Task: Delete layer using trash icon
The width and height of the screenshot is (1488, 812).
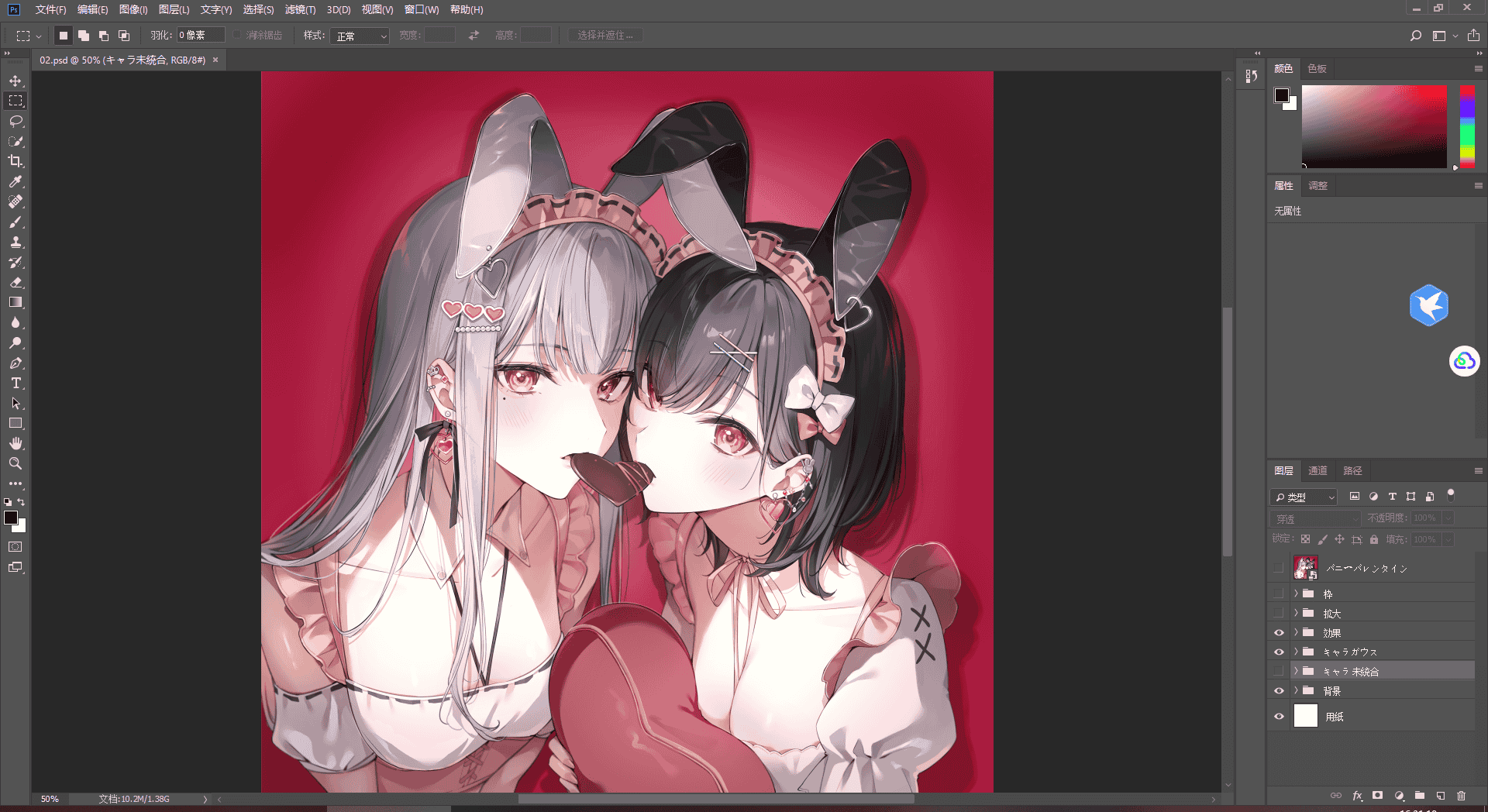Action: coord(1462,796)
